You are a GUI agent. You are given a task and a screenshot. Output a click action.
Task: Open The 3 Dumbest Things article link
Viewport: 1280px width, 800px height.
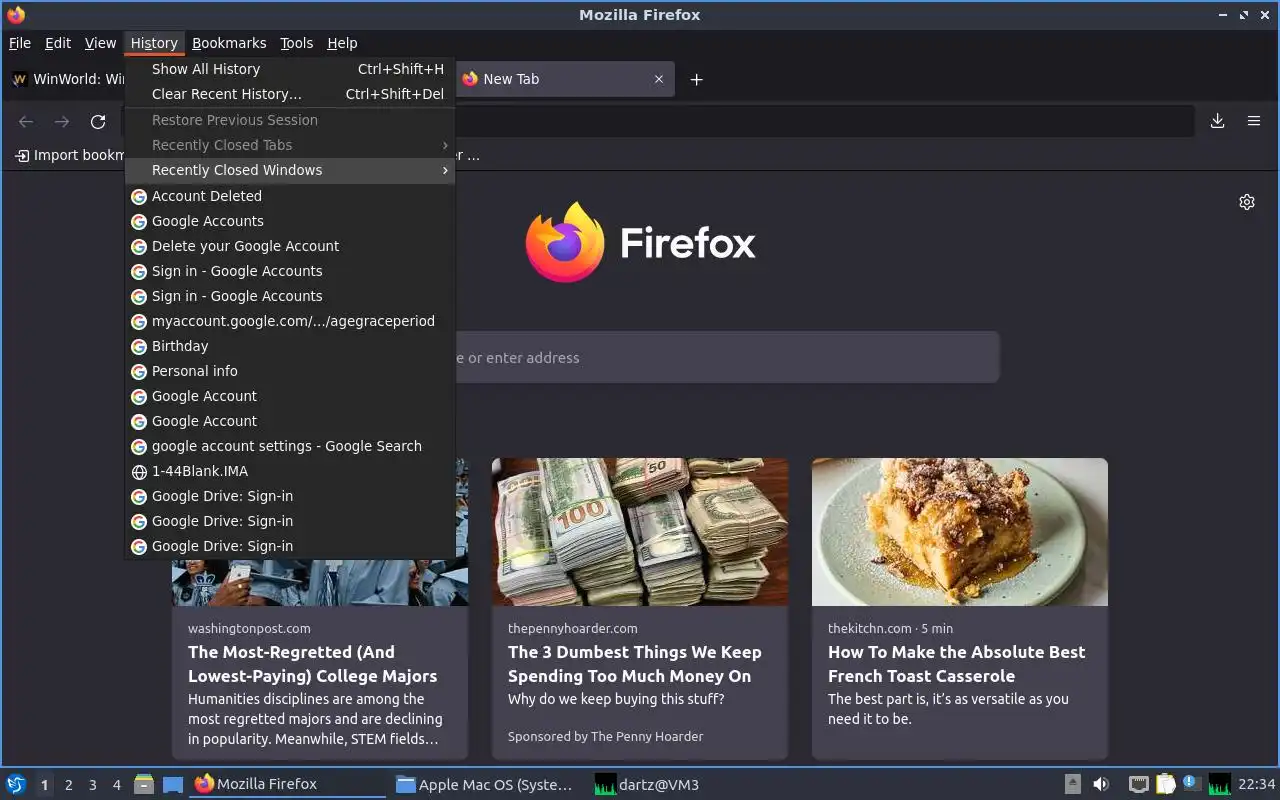click(x=634, y=664)
